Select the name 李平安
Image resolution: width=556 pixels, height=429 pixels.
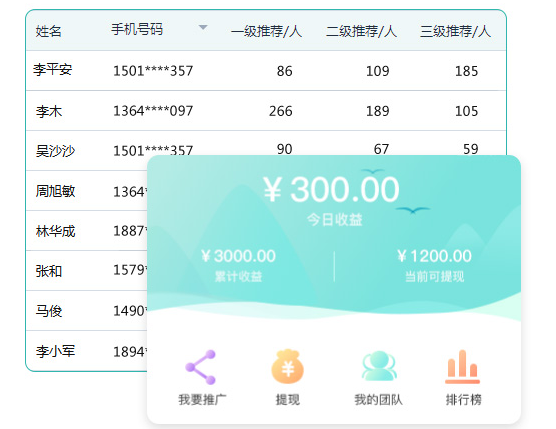(53, 69)
